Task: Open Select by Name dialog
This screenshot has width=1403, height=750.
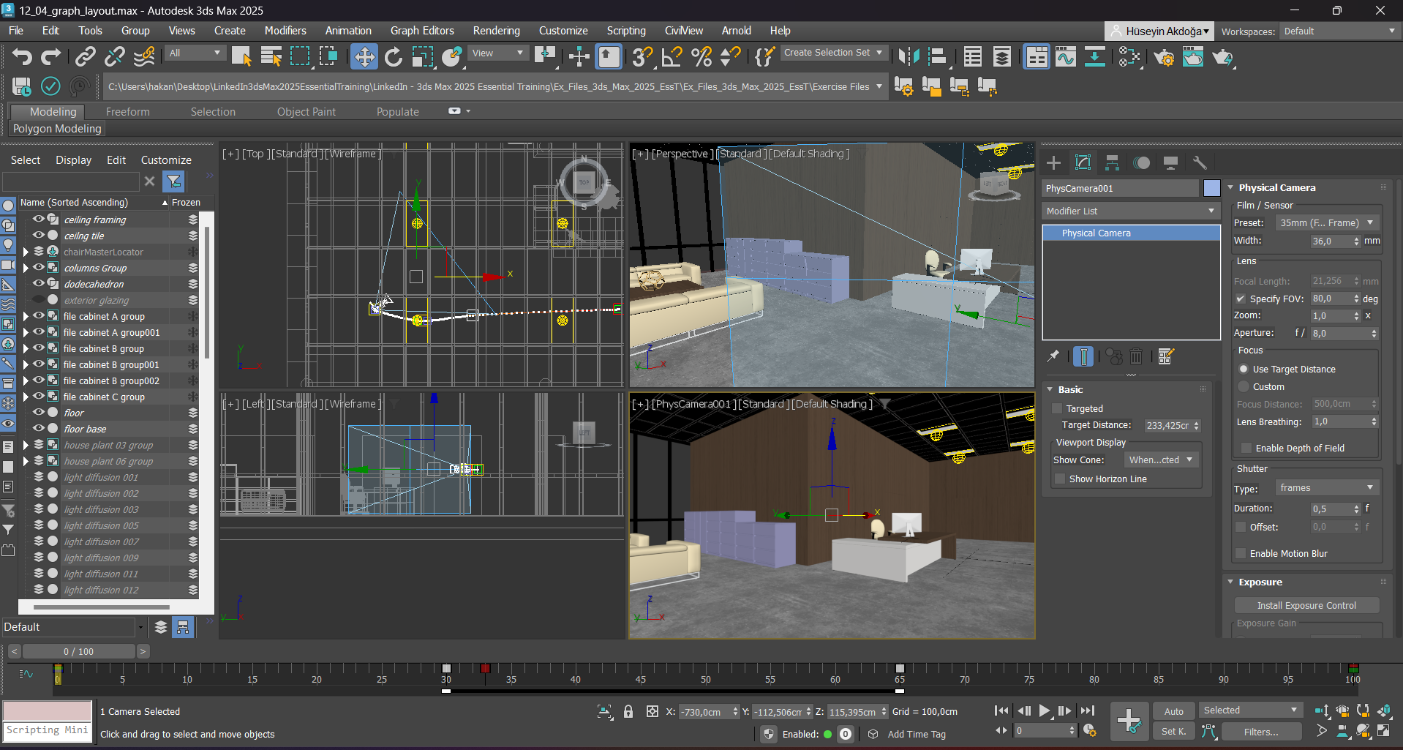Action: coord(270,56)
